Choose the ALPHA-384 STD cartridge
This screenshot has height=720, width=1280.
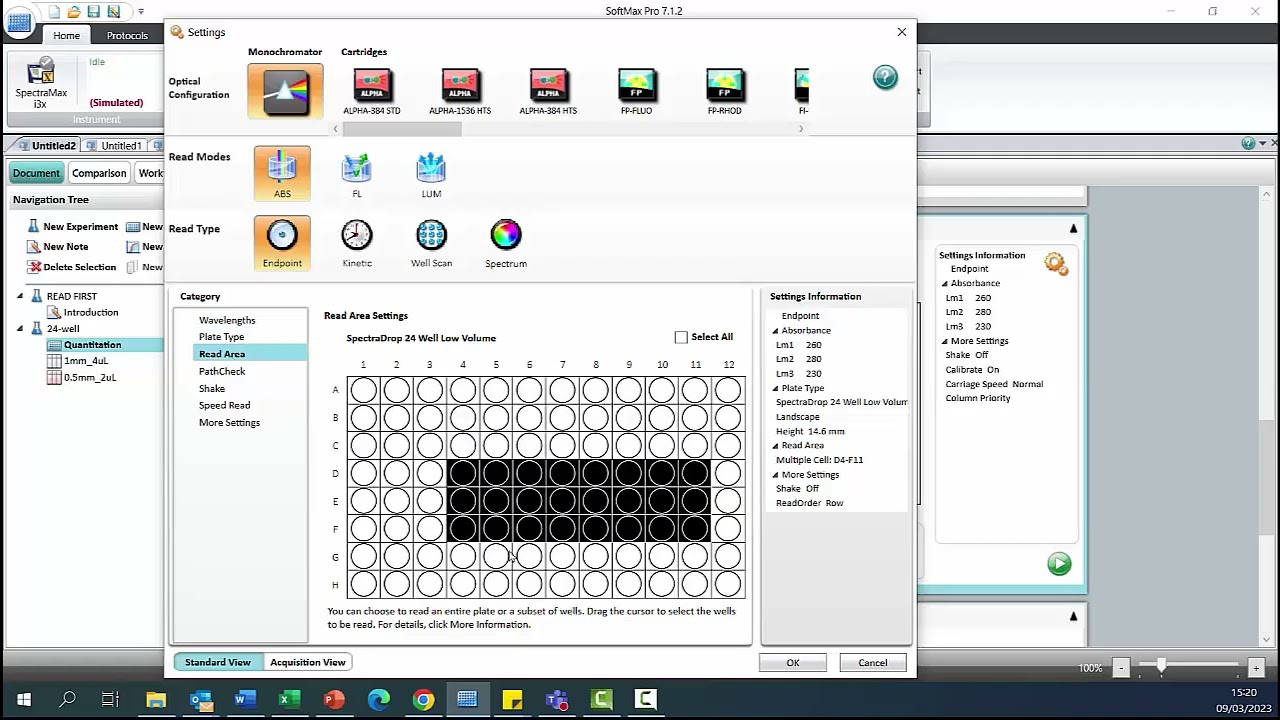(372, 91)
